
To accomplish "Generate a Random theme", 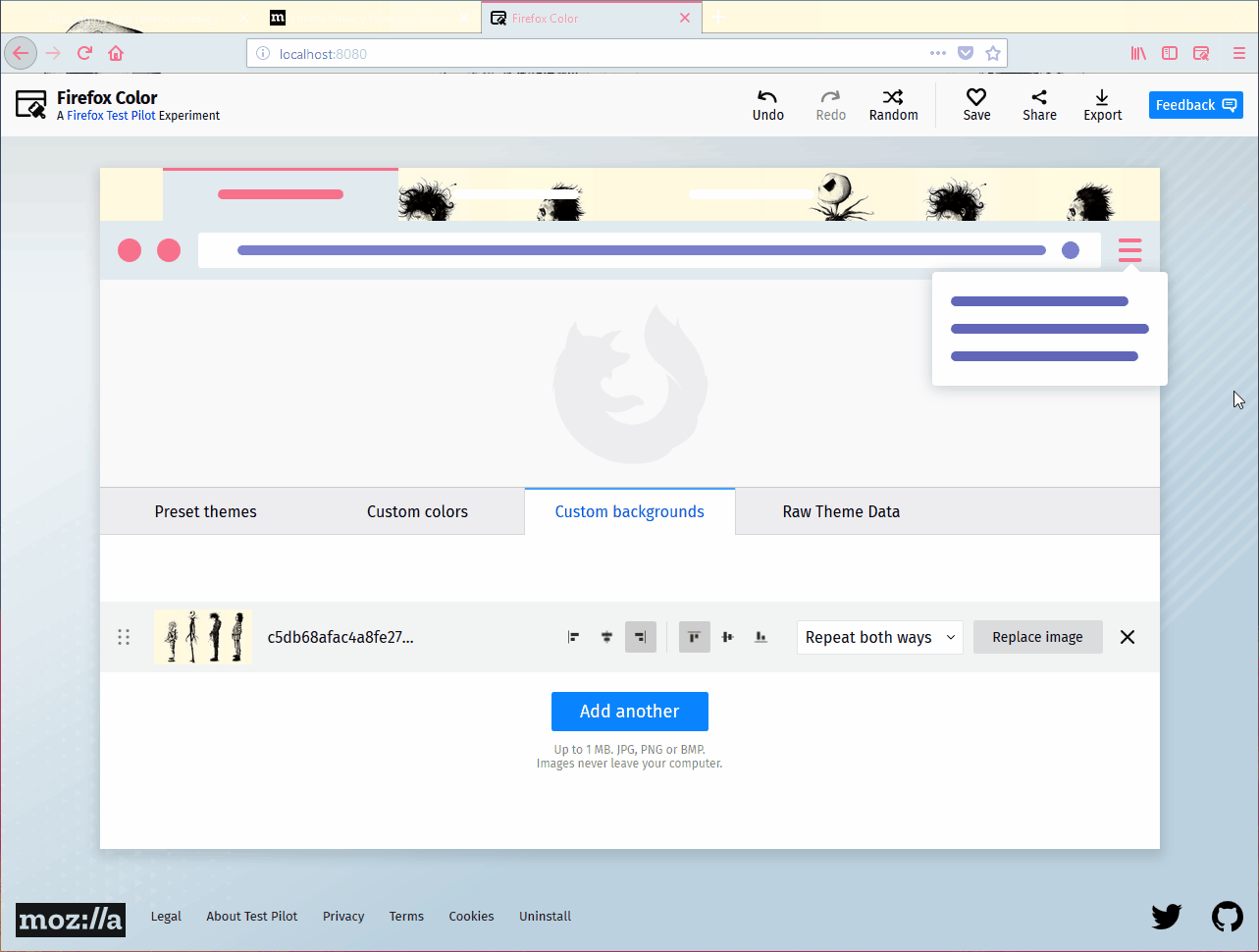I will tap(893, 105).
